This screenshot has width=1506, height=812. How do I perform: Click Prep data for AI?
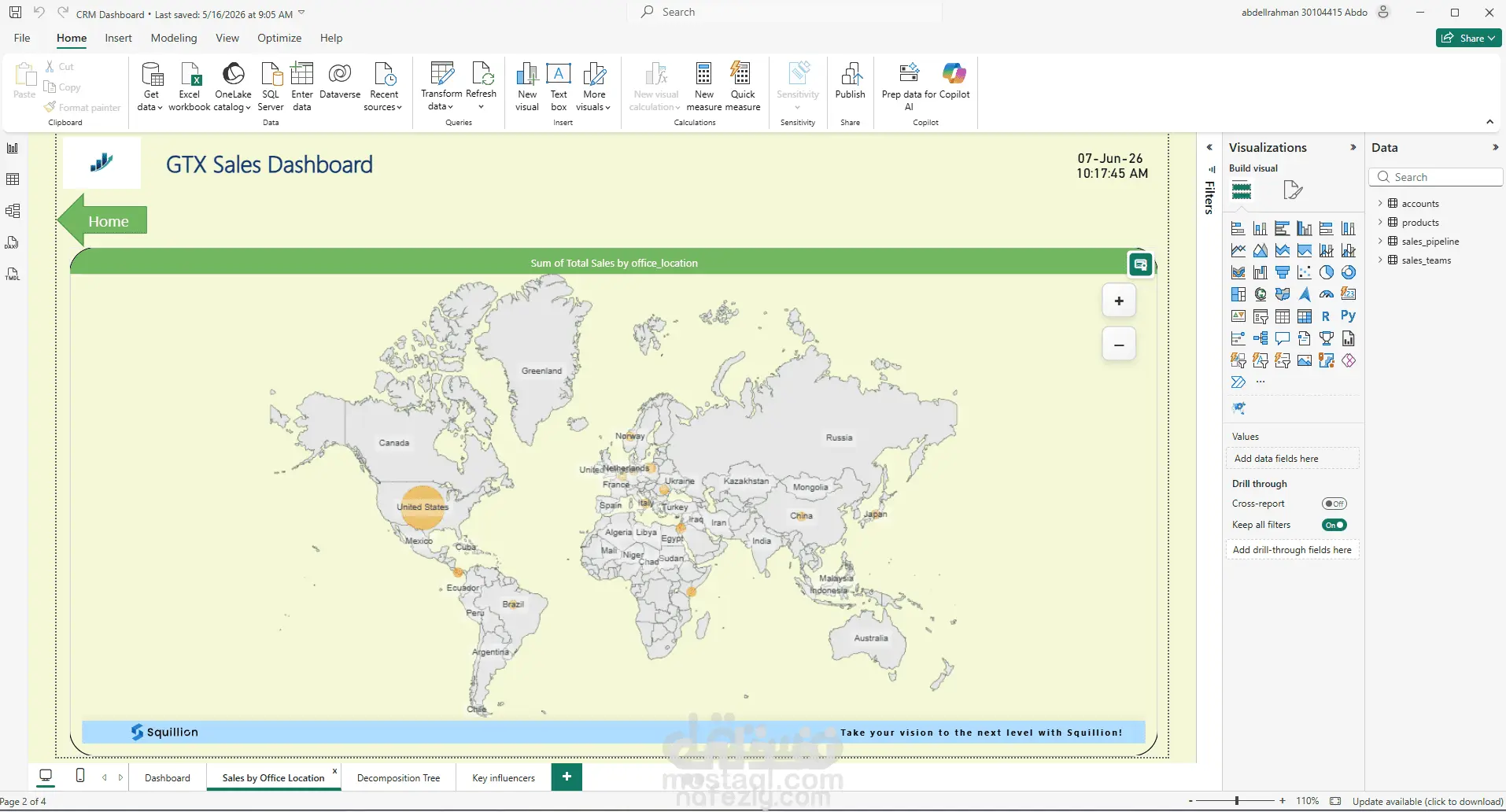pos(910,87)
